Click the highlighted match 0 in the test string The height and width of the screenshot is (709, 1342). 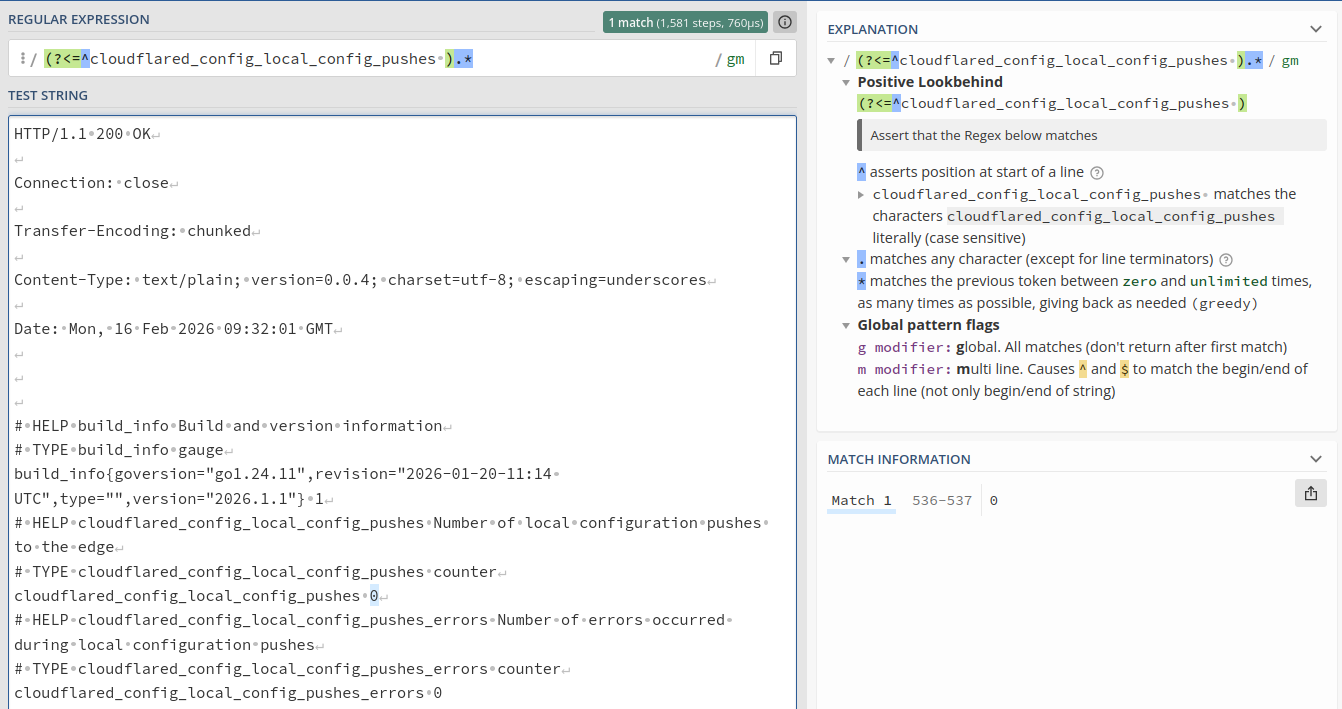point(374,596)
